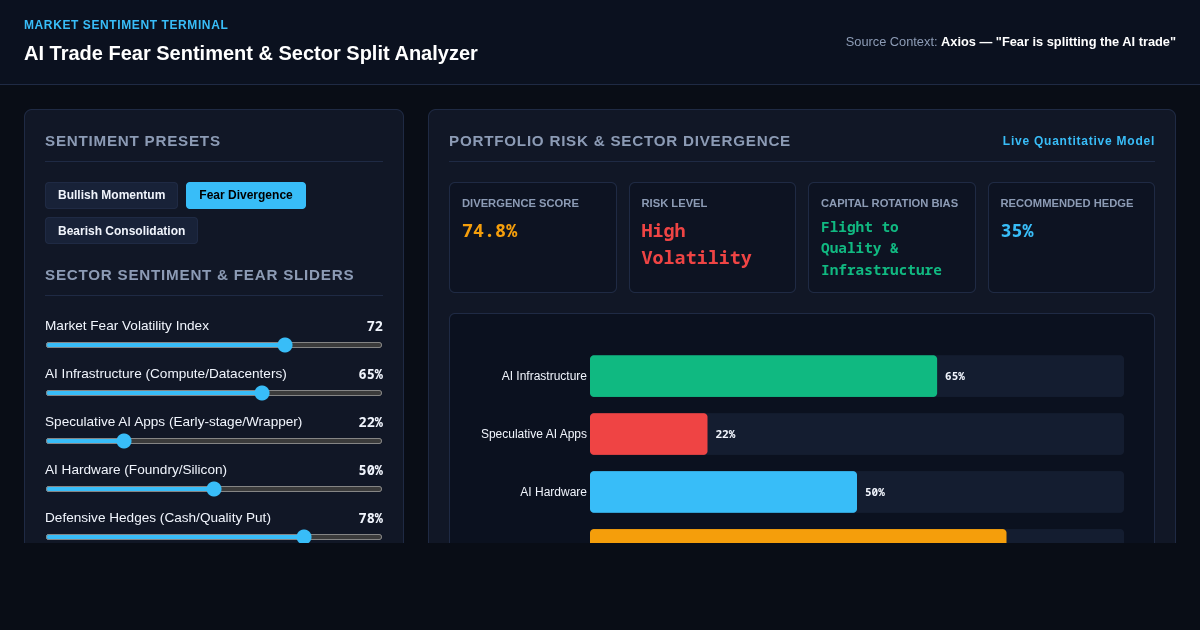Screen dimensions: 1200x630
Task: Click the Speculative AI Apps chart axis label
Action: 534,434
